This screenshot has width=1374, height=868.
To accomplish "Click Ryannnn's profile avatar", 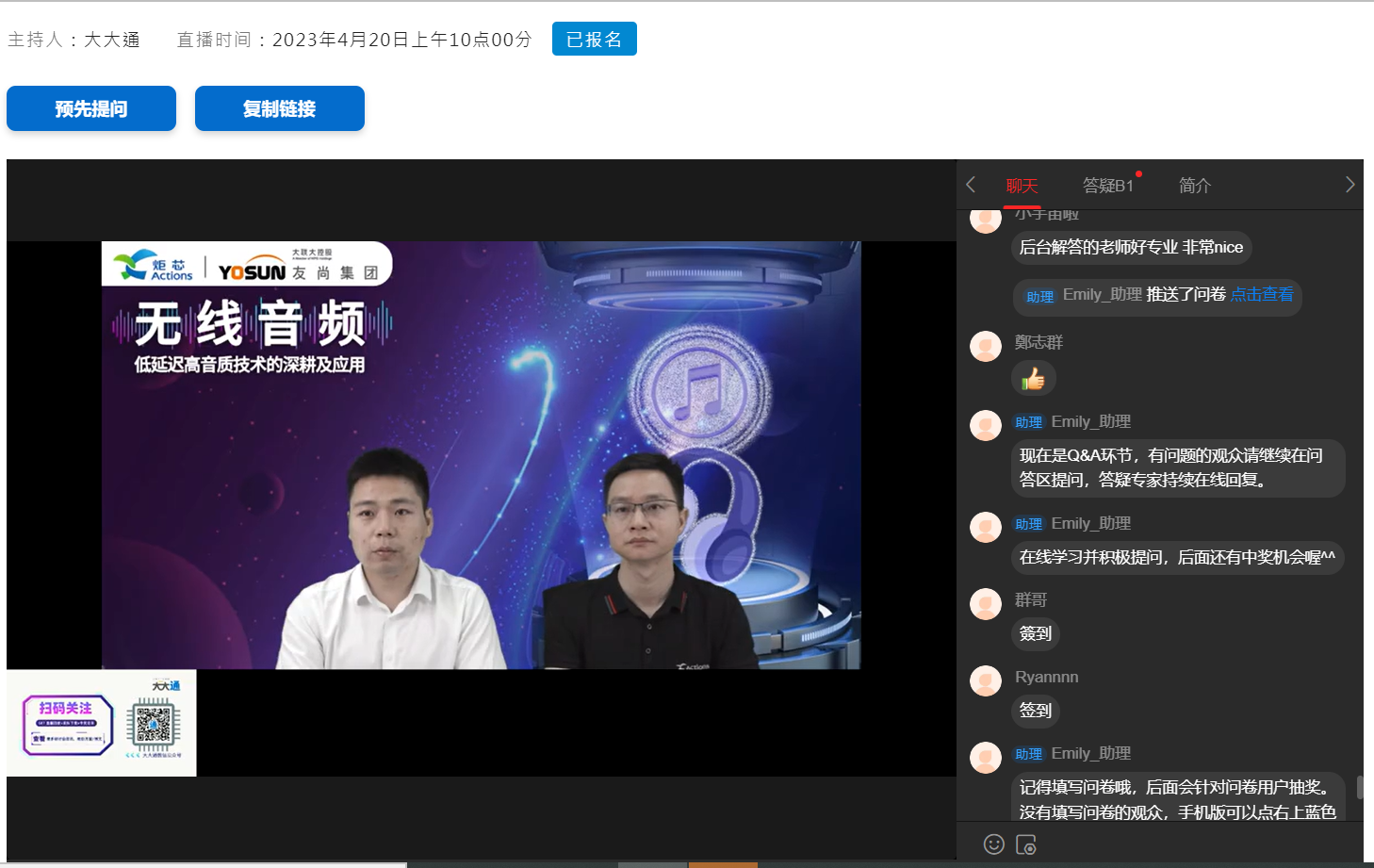I will tap(985, 680).
